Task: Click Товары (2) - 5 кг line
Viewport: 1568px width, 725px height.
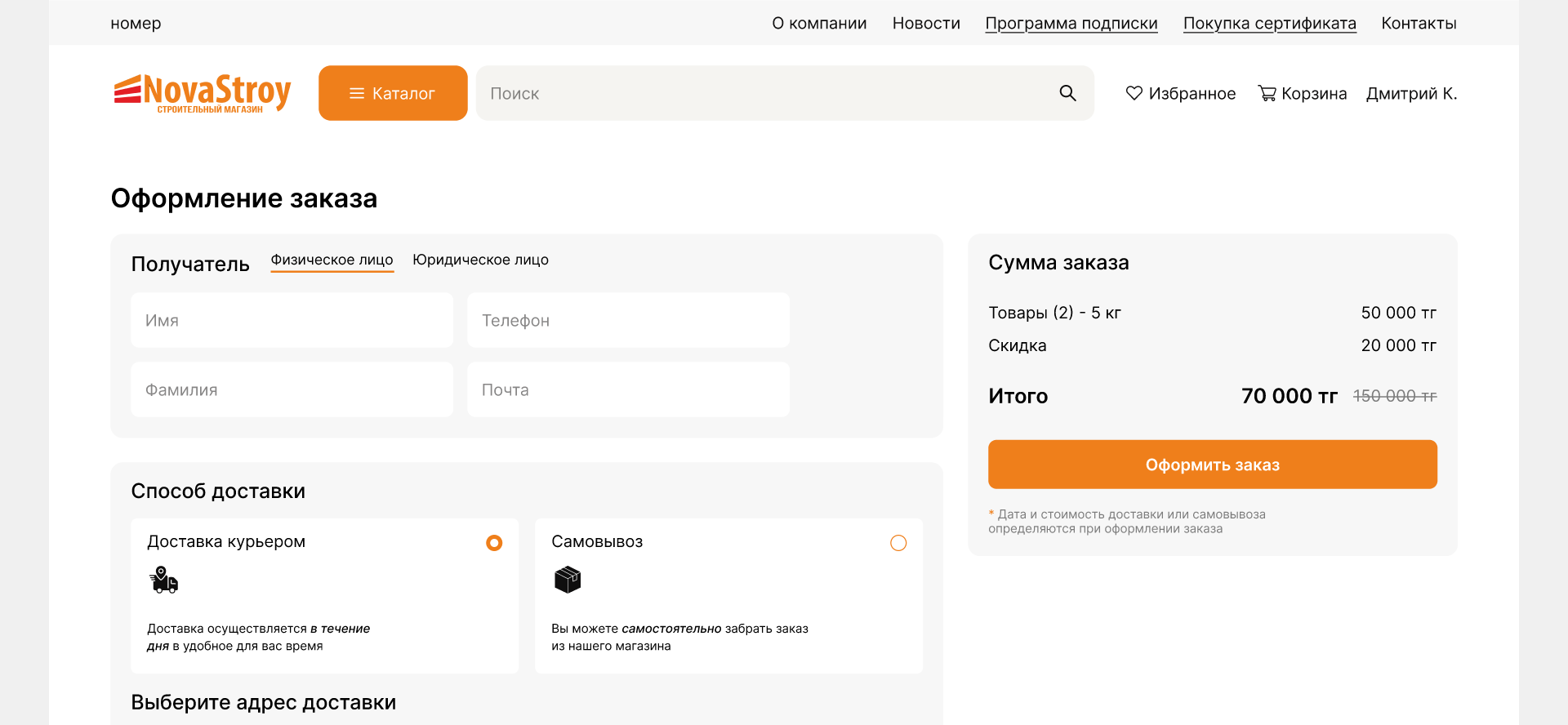Action: (x=1054, y=313)
